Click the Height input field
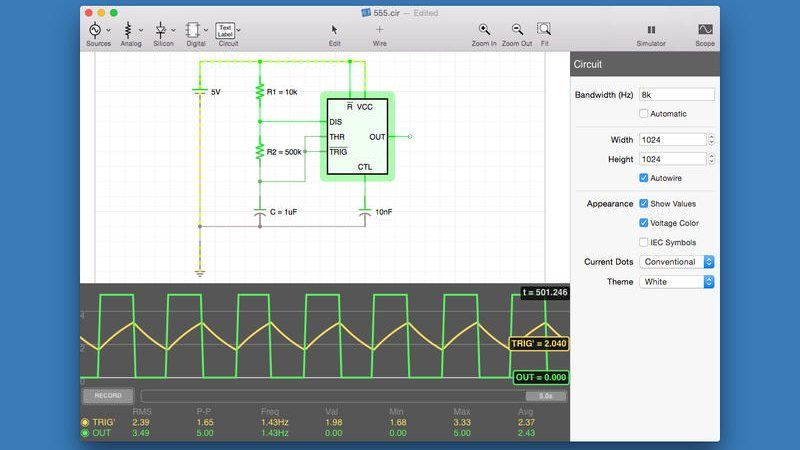Viewport: 800px width, 450px height. click(672, 159)
